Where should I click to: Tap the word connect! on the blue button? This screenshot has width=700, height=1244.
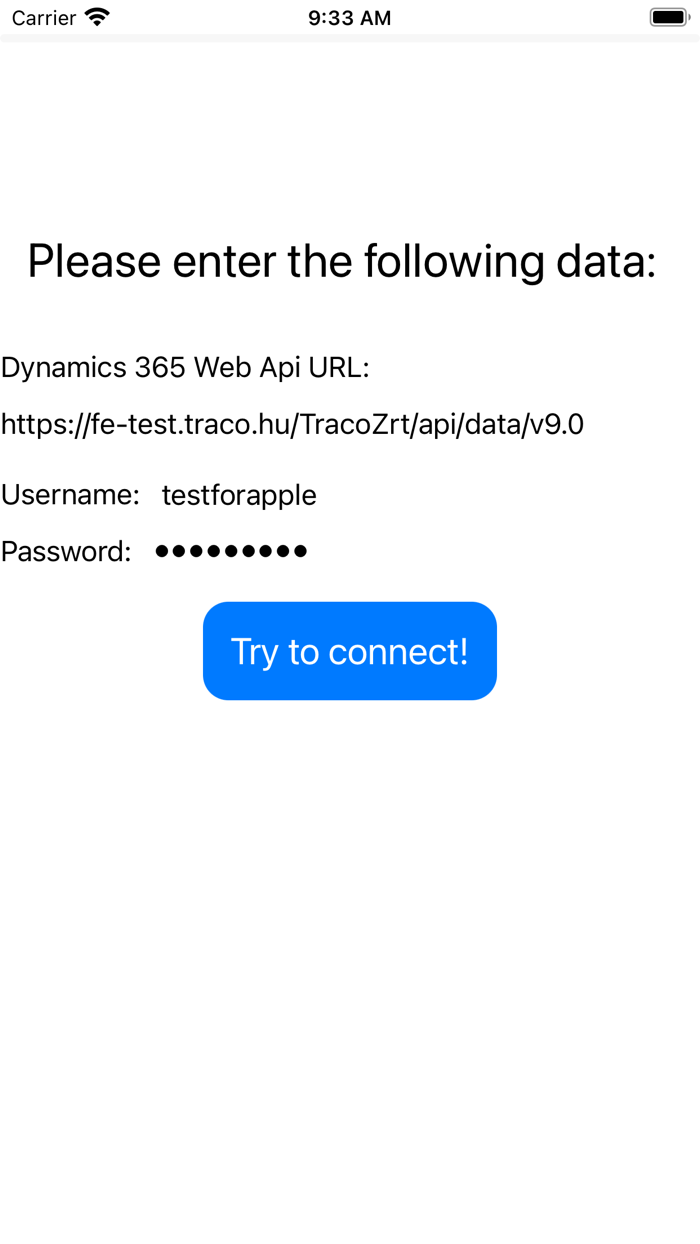point(398,652)
